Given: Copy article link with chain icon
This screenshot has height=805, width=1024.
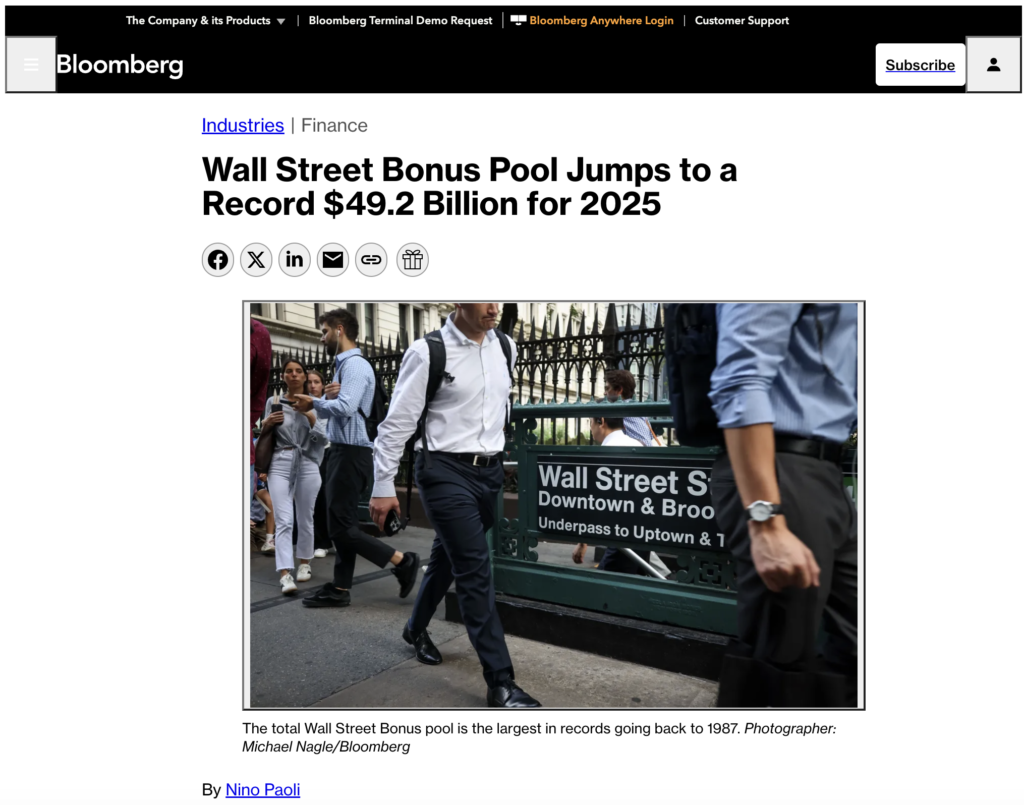Looking at the screenshot, I should [x=371, y=260].
